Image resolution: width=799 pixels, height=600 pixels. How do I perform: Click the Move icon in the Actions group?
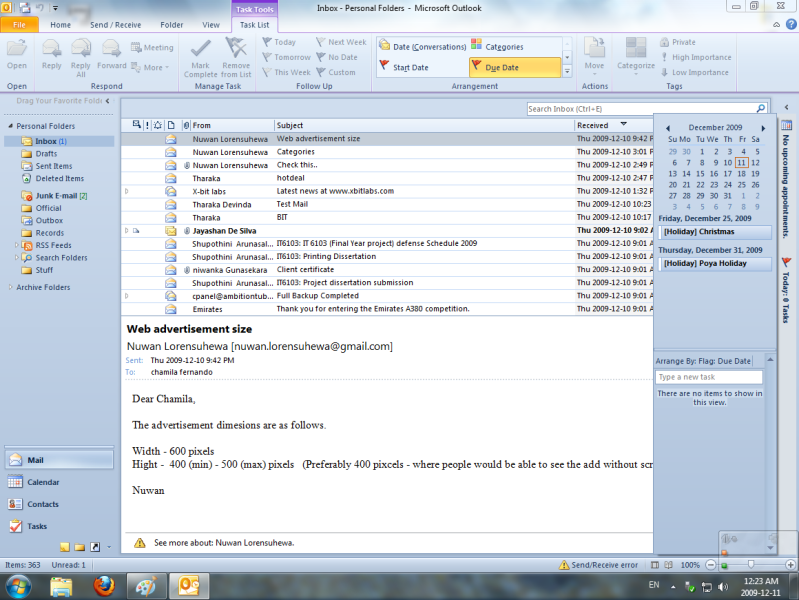coord(594,48)
